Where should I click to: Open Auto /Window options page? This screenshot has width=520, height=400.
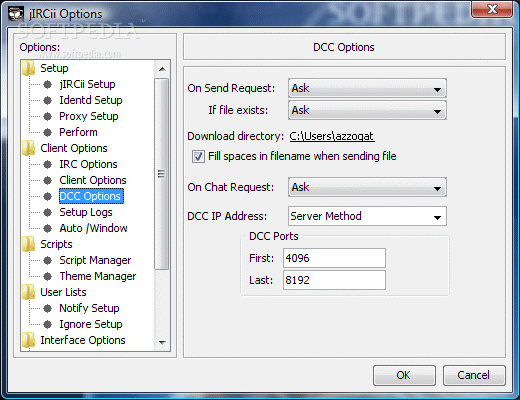[x=93, y=228]
